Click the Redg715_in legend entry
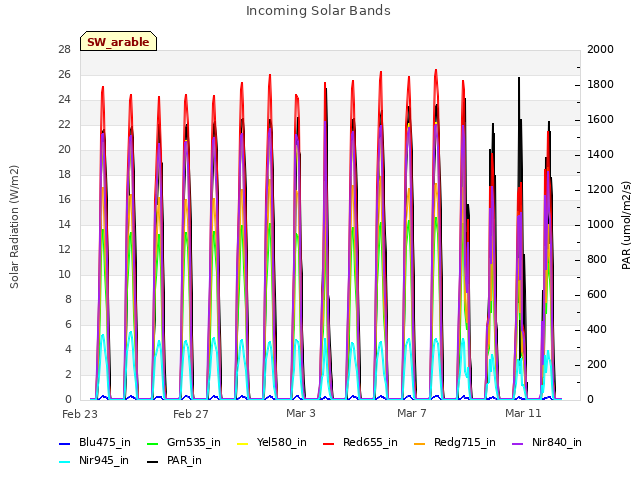Image resolution: width=640 pixels, height=480 pixels. (x=455, y=442)
